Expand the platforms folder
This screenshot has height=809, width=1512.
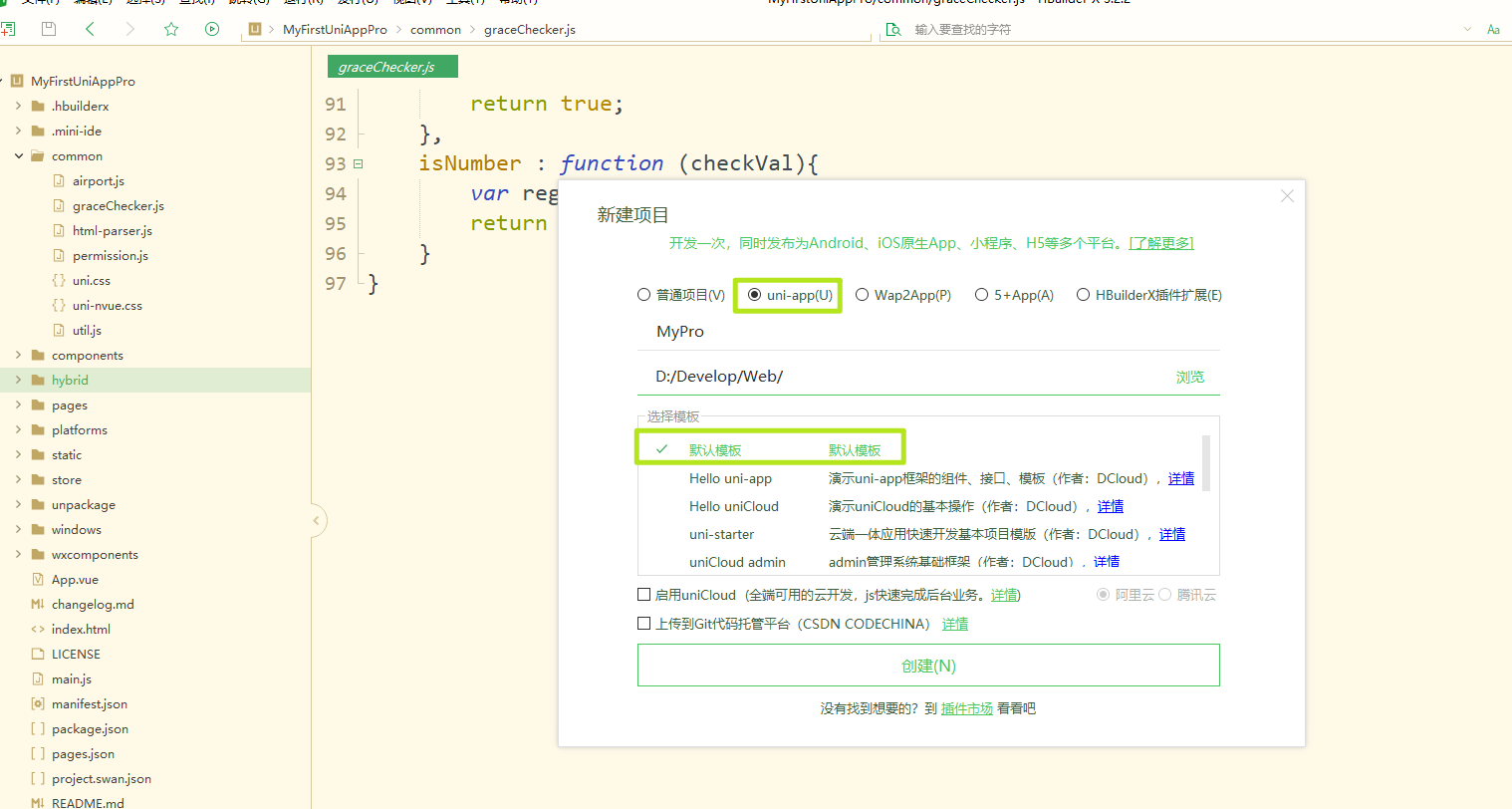click(19, 430)
